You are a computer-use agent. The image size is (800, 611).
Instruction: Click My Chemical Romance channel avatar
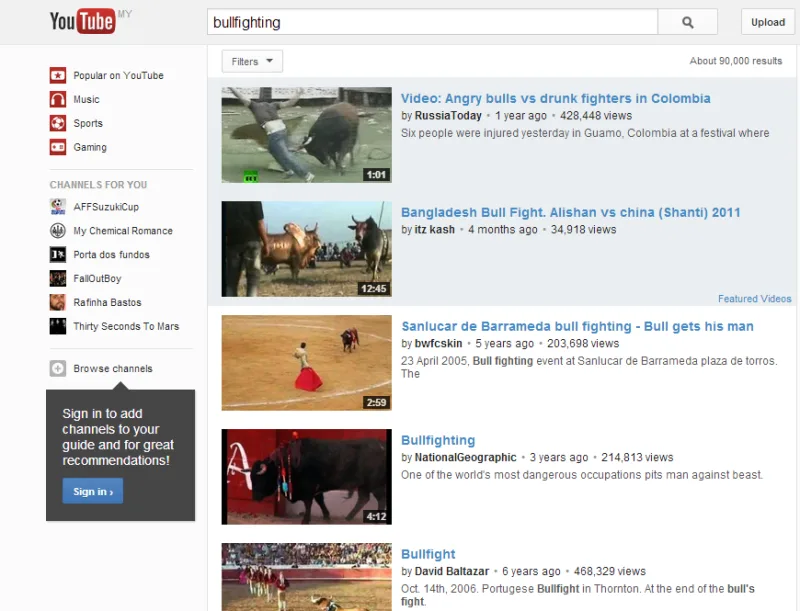58,231
